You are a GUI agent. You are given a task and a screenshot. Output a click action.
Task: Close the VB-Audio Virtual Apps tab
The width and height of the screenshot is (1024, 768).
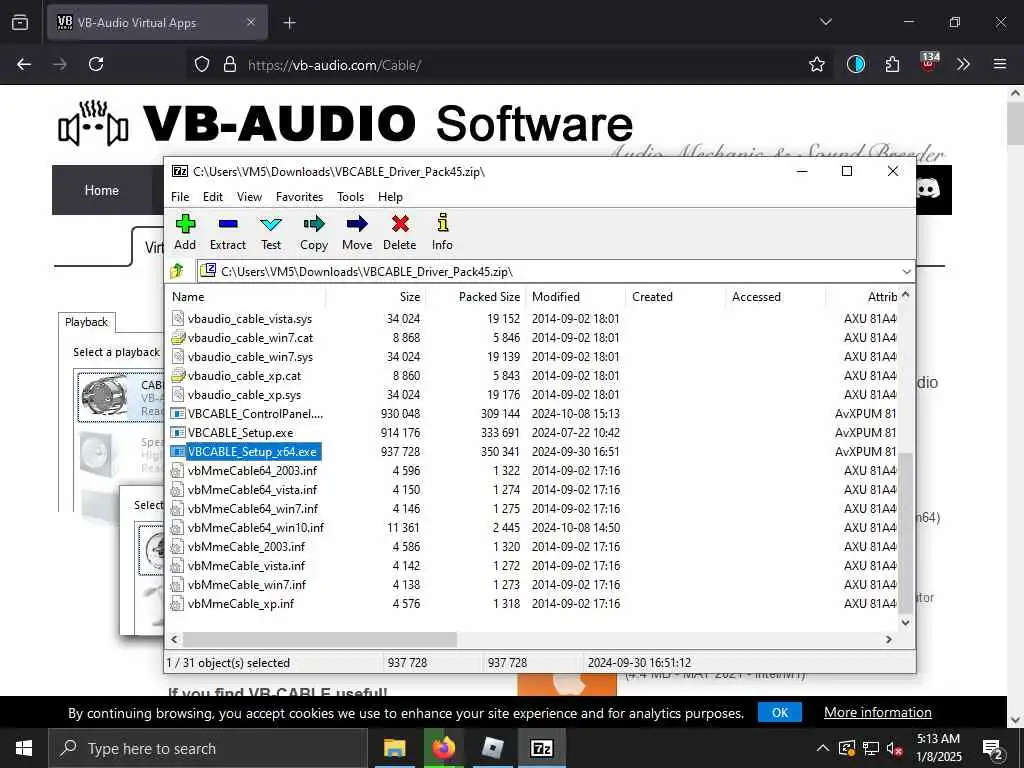point(251,22)
